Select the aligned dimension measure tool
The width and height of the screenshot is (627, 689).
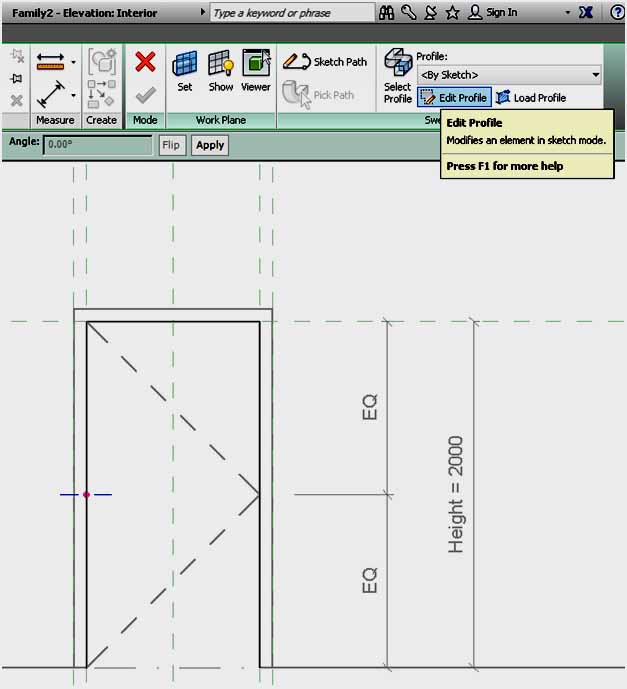50,95
